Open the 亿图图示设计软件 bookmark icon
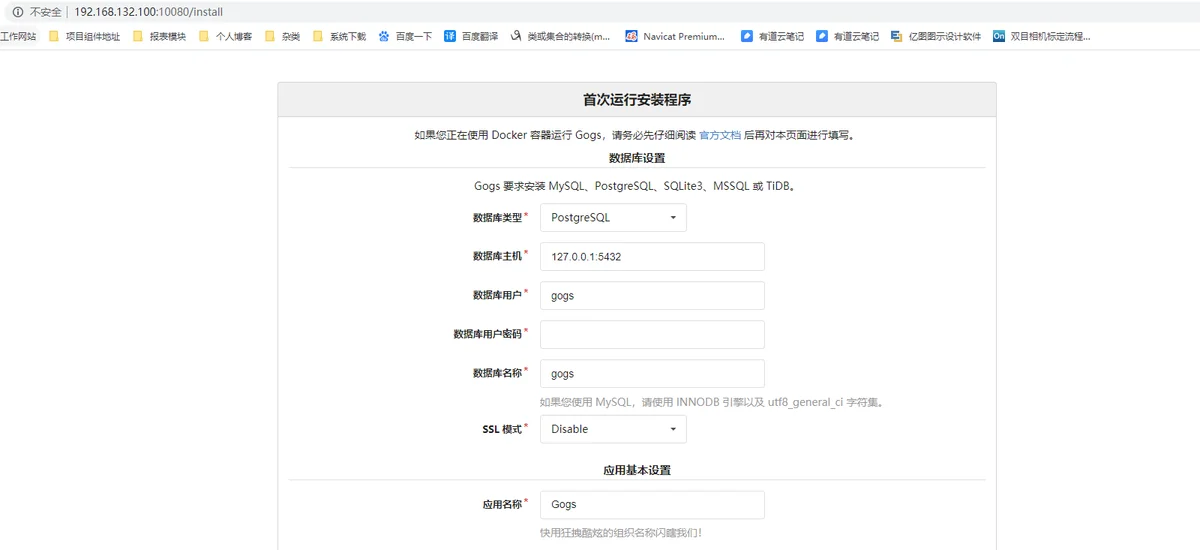Viewport: 1200px width, 550px height. coord(896,36)
